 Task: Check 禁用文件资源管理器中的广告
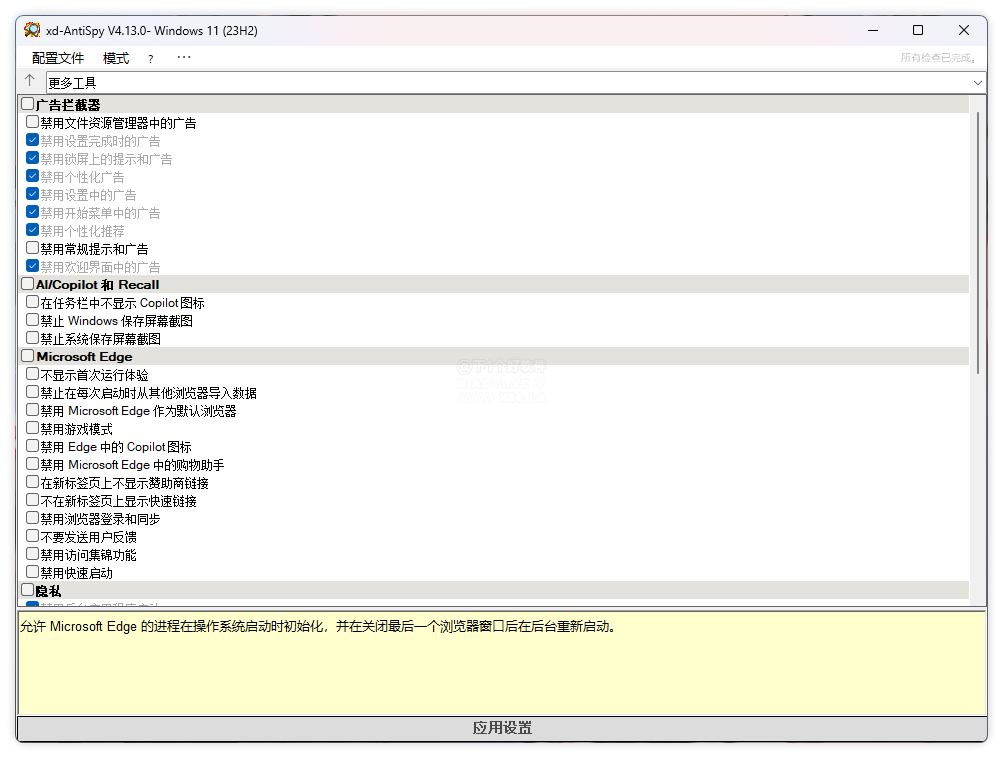pos(33,122)
